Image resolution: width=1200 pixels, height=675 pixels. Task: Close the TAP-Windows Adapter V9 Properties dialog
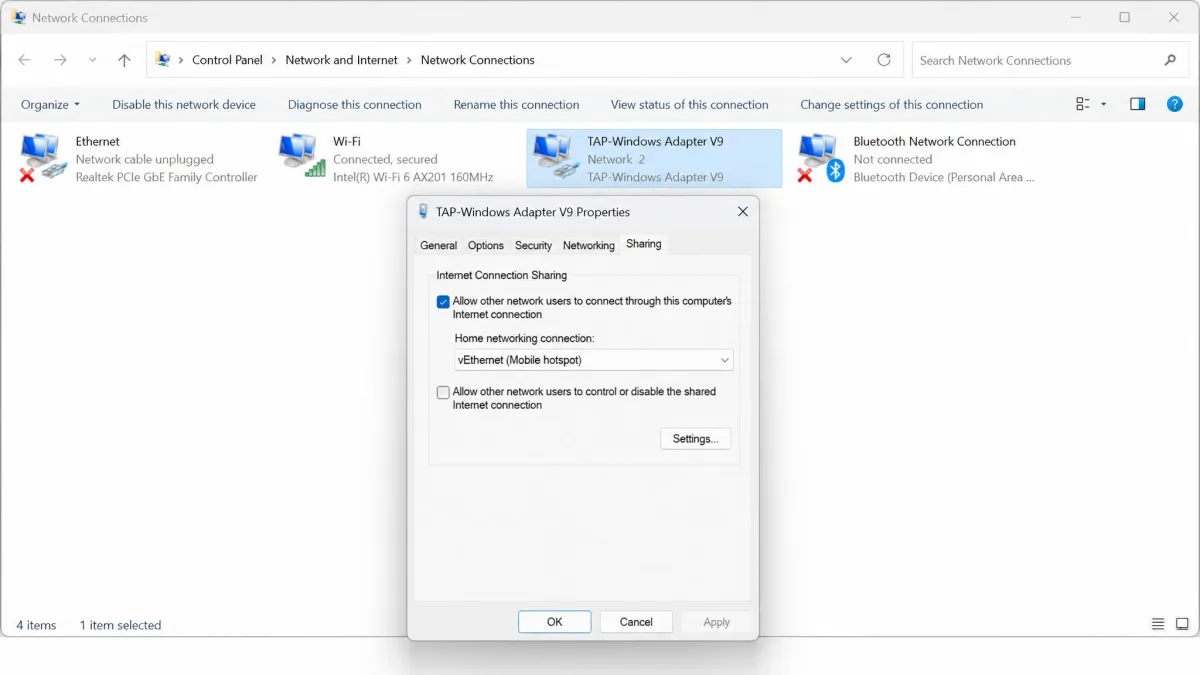click(x=742, y=212)
